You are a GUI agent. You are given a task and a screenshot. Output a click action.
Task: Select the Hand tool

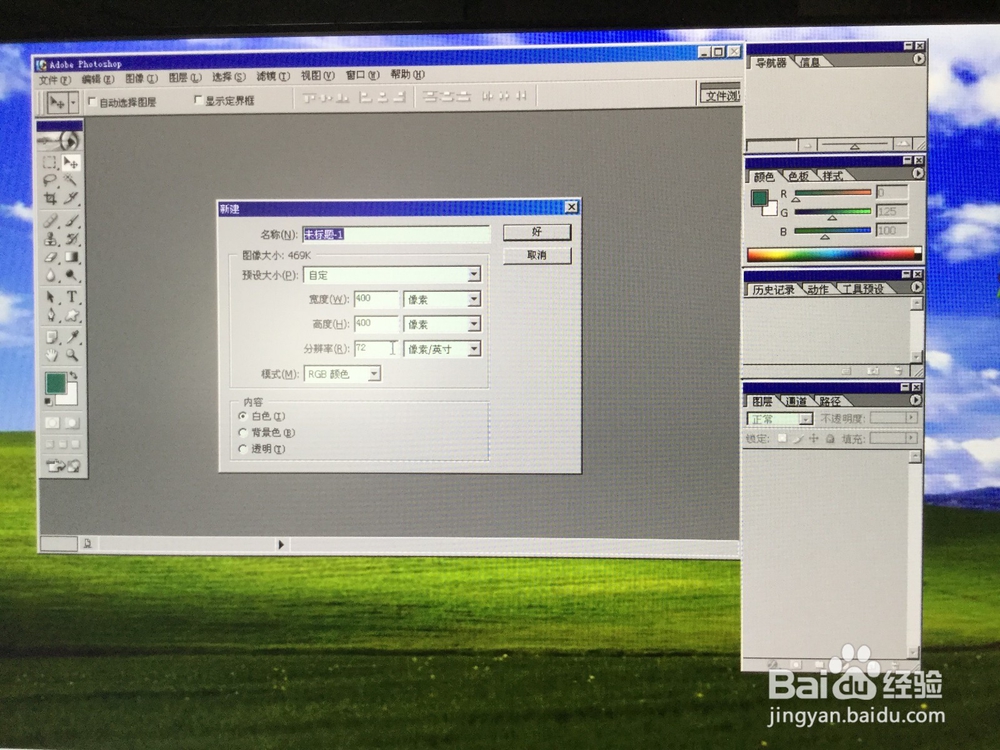tap(50, 355)
